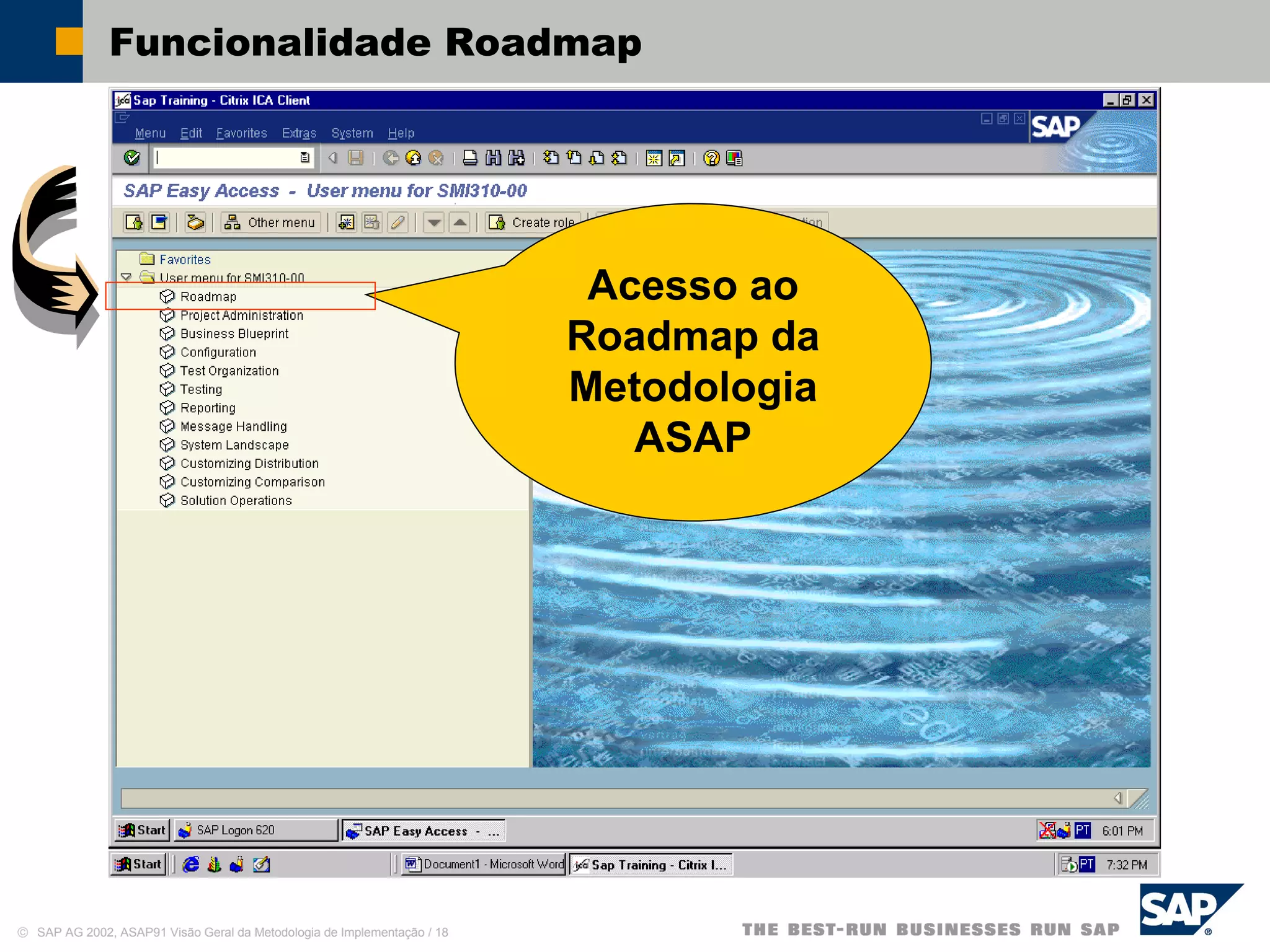Screen dimensions: 1270x952
Task: Launch Internet Explorer from quick launch
Action: [x=191, y=865]
